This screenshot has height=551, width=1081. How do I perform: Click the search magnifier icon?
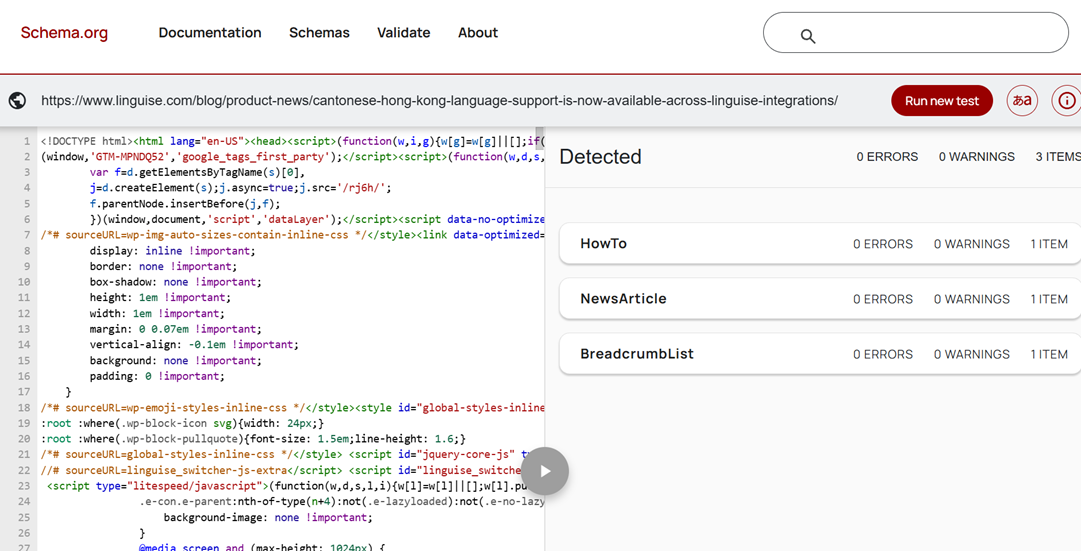tap(808, 36)
